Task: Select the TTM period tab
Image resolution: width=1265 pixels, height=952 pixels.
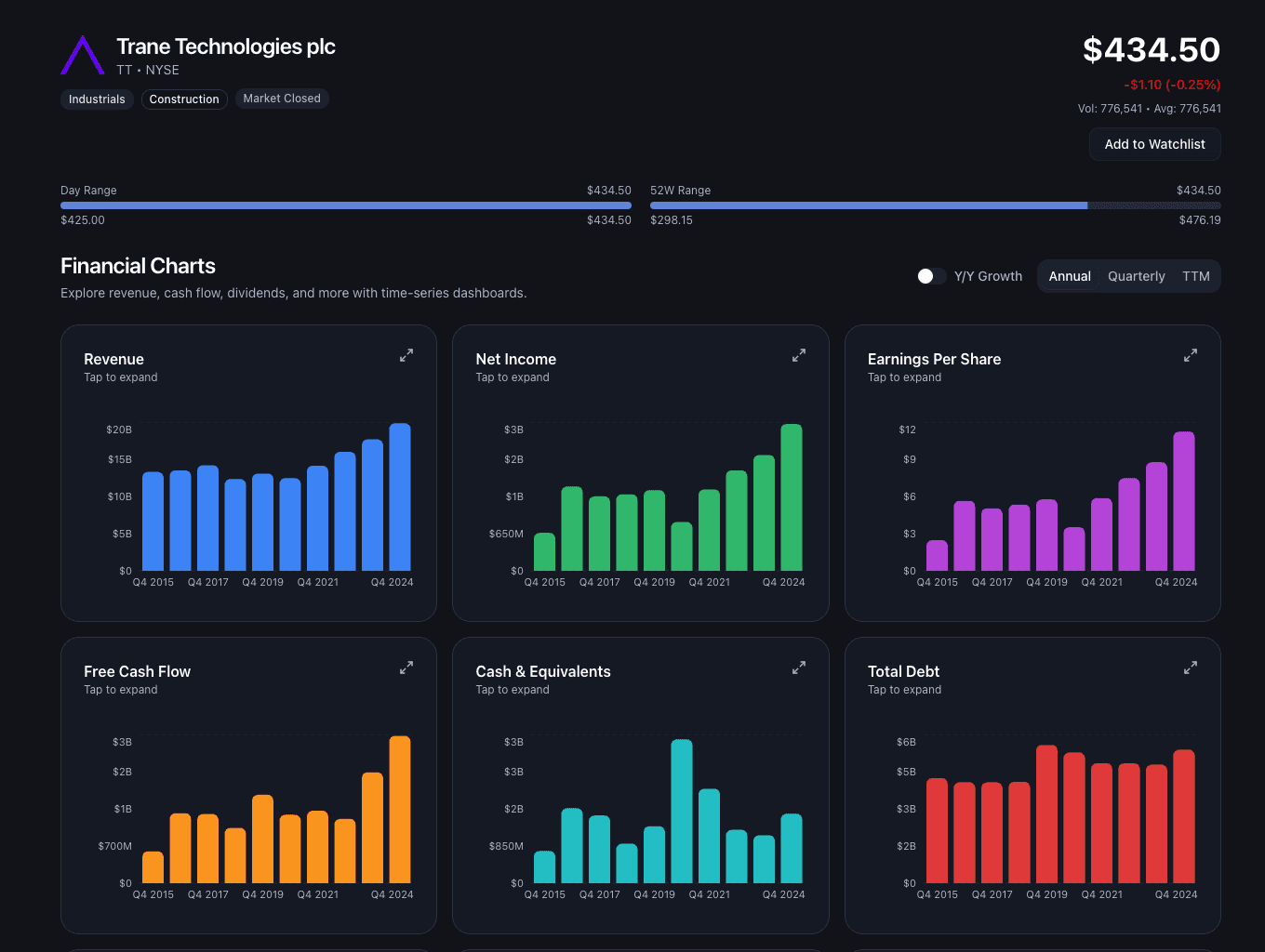Action: pyautogui.click(x=1196, y=276)
